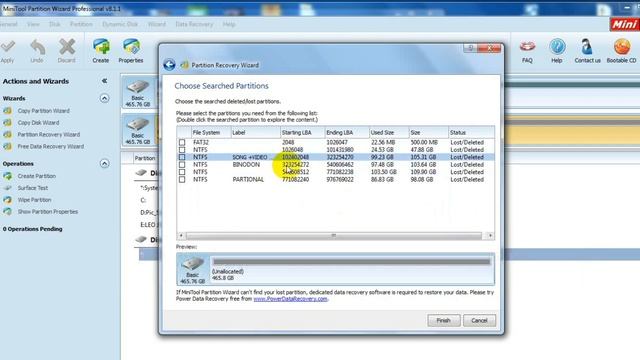Screen dimensions: 640x360
Task: Check the SONG +VIDEO partition checkbox
Action: coord(182,157)
